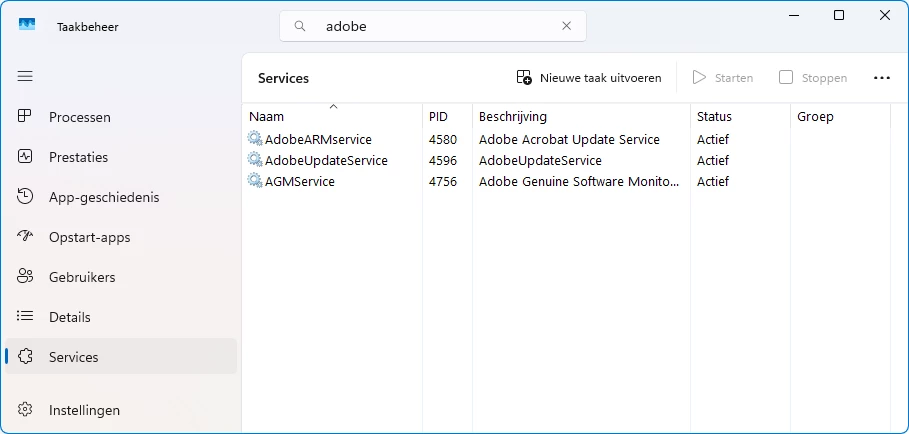Screen dimensions: 909x434
Task: Open App-geschiedenis page
Action: click(x=121, y=197)
